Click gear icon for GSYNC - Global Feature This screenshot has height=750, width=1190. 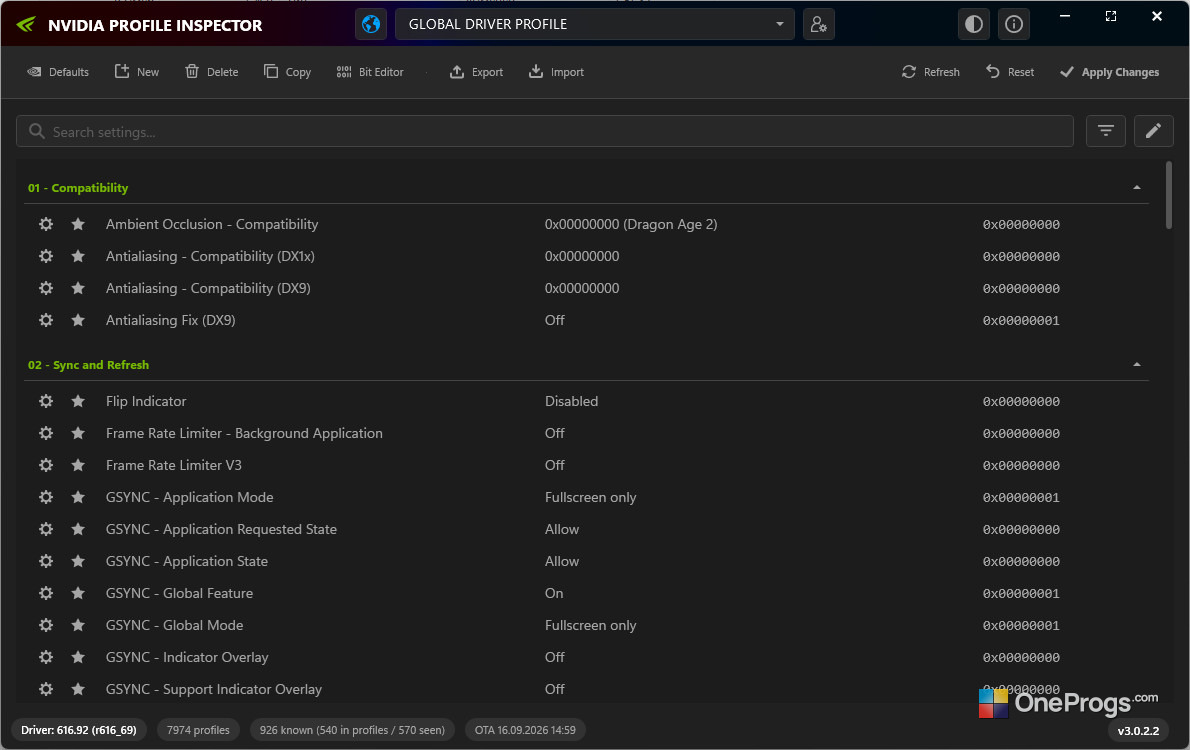pos(46,593)
